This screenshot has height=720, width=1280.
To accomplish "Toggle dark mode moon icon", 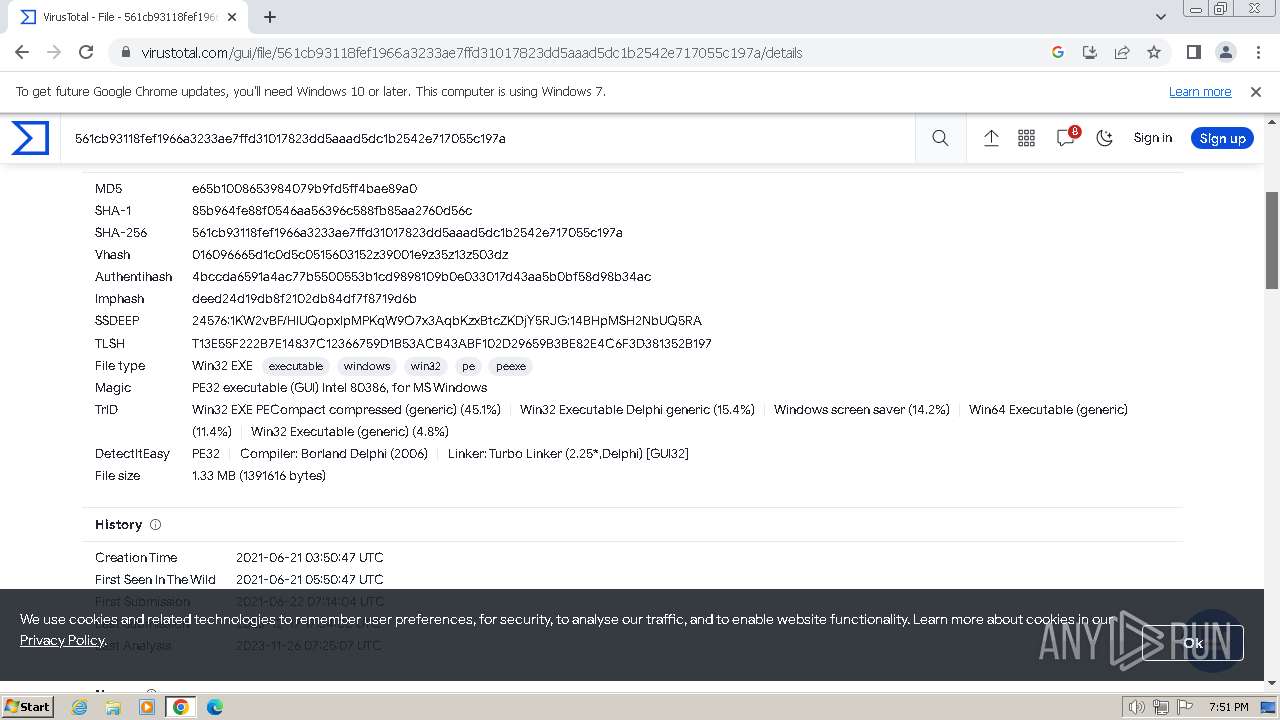I will [1104, 138].
